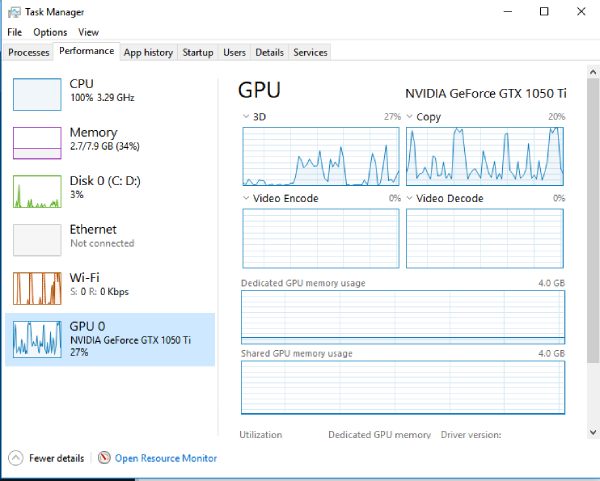Screen dimensions: 600x481
Task: Click the Fewer details arrow icon
Action: [x=16, y=458]
